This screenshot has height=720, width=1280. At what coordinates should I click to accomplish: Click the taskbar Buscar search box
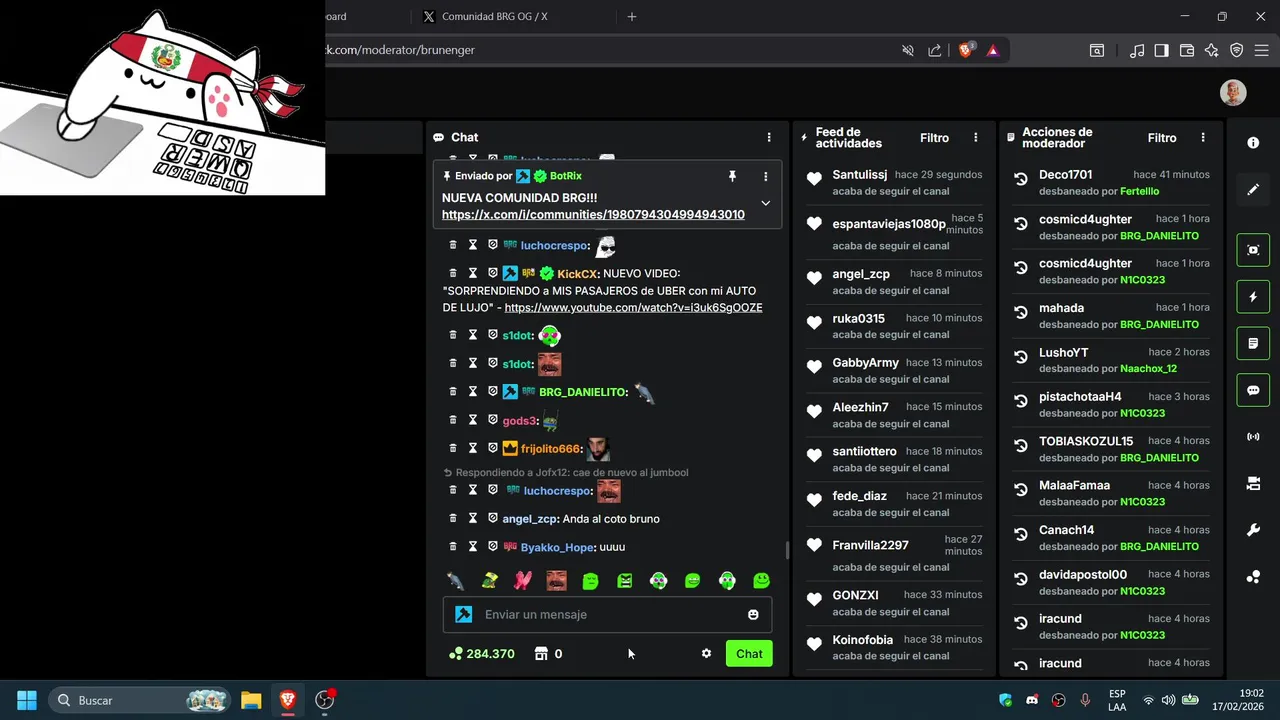tap(141, 700)
